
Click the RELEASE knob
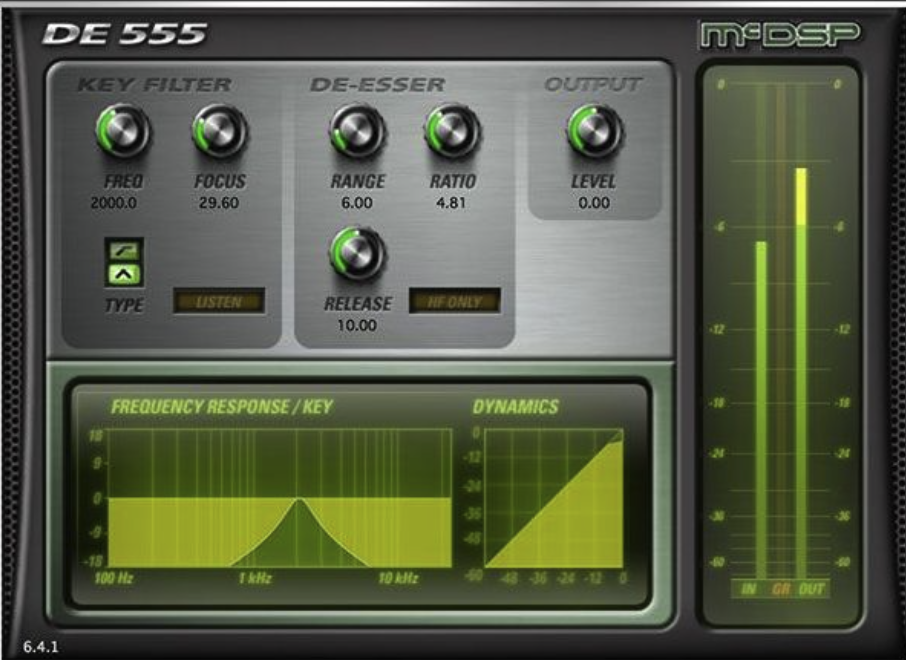358,254
